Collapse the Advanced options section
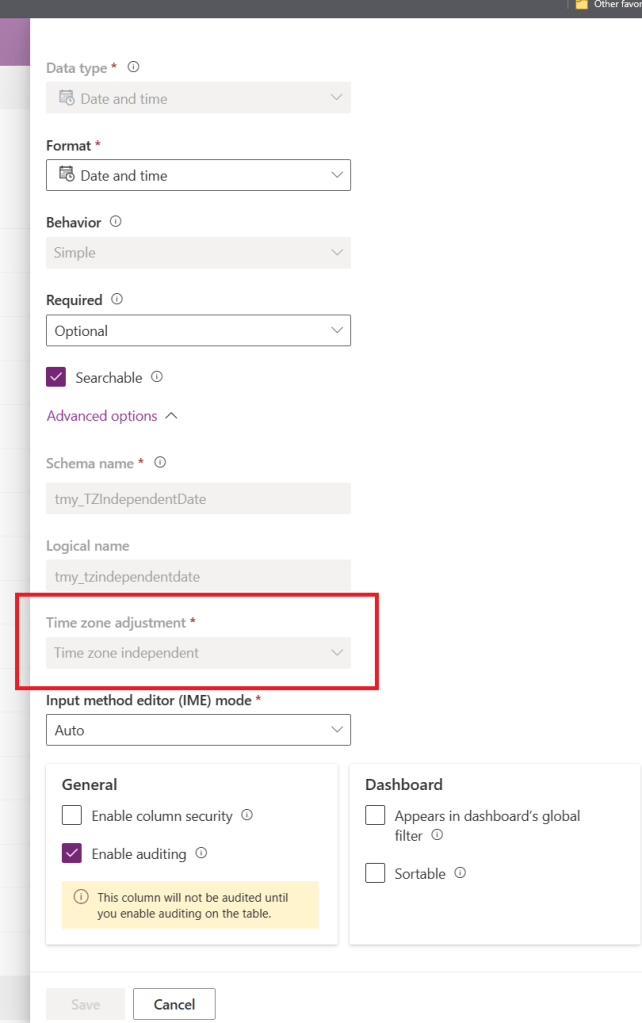This screenshot has height=1023, width=642. [x=112, y=416]
